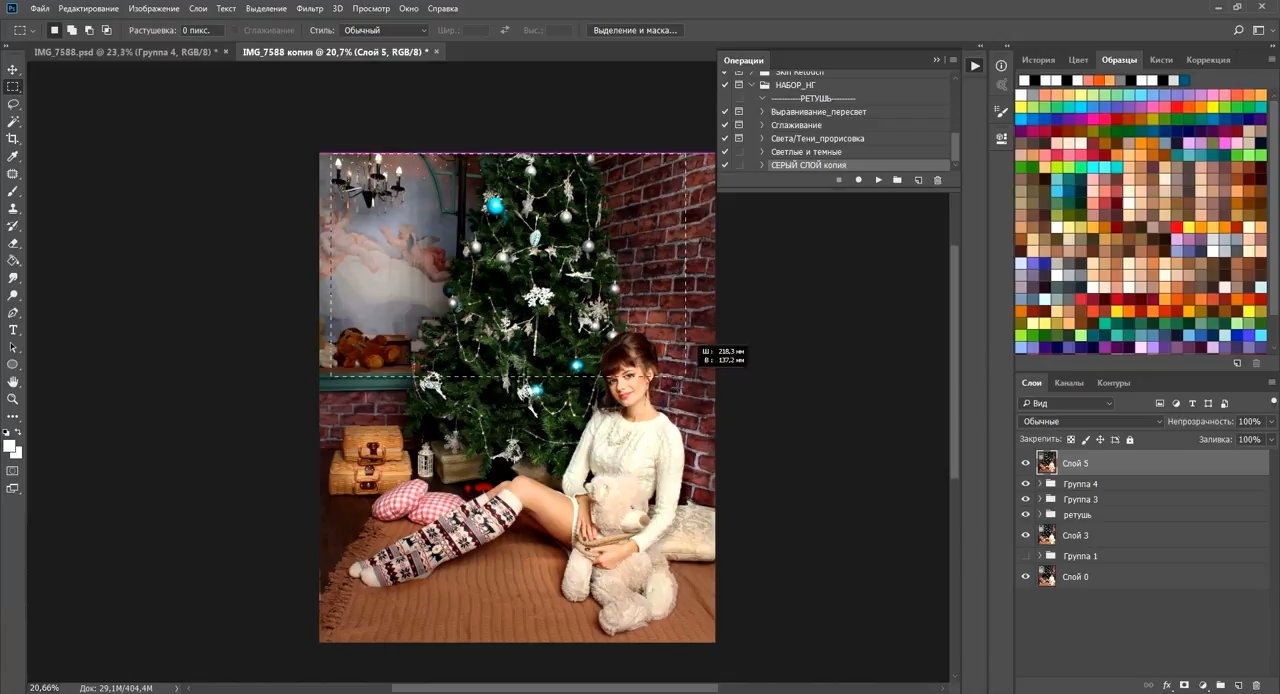Click the foreground color swatch

click(9, 446)
